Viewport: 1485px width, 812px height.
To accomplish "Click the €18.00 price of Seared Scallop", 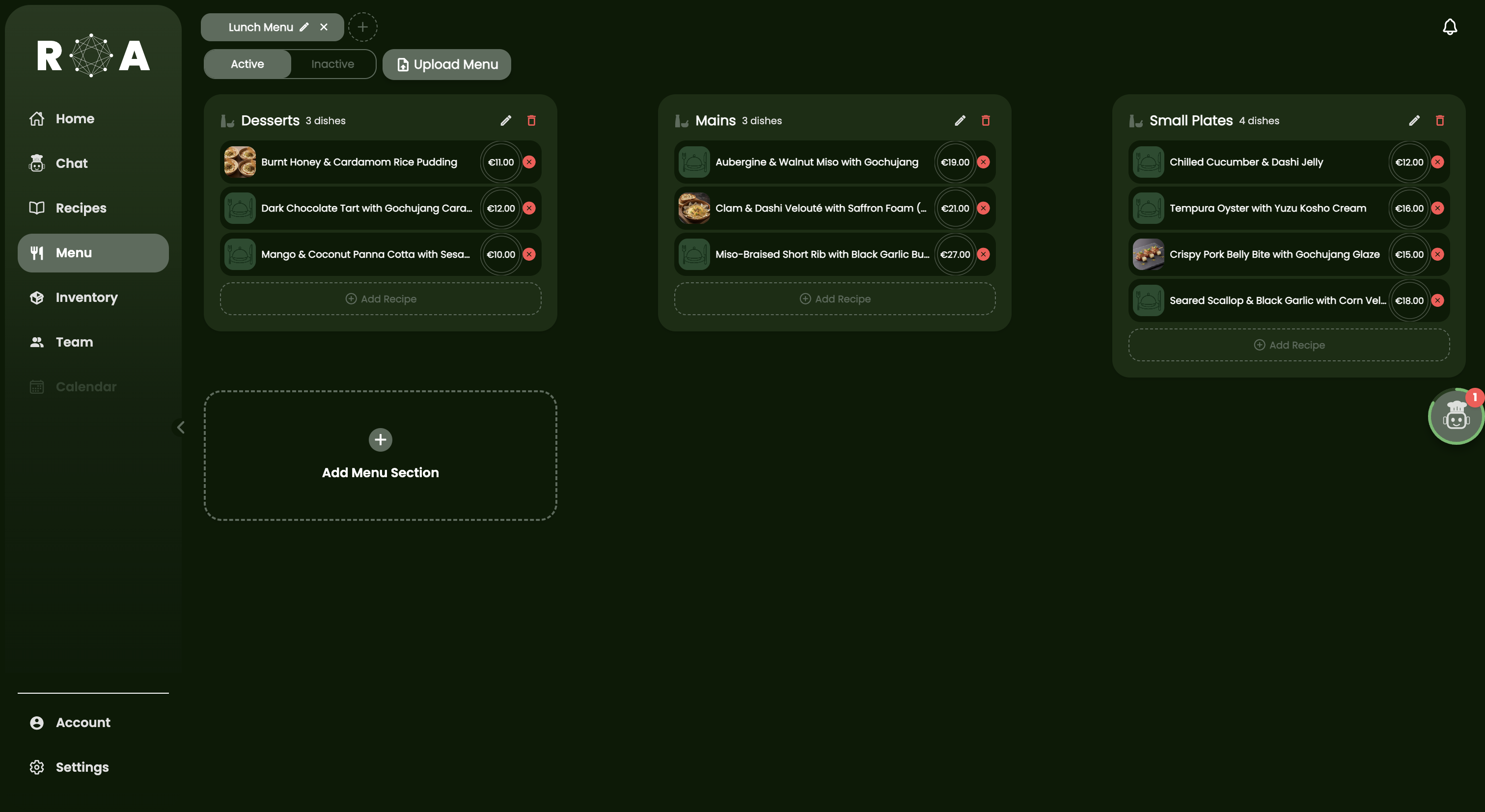I will click(1409, 300).
